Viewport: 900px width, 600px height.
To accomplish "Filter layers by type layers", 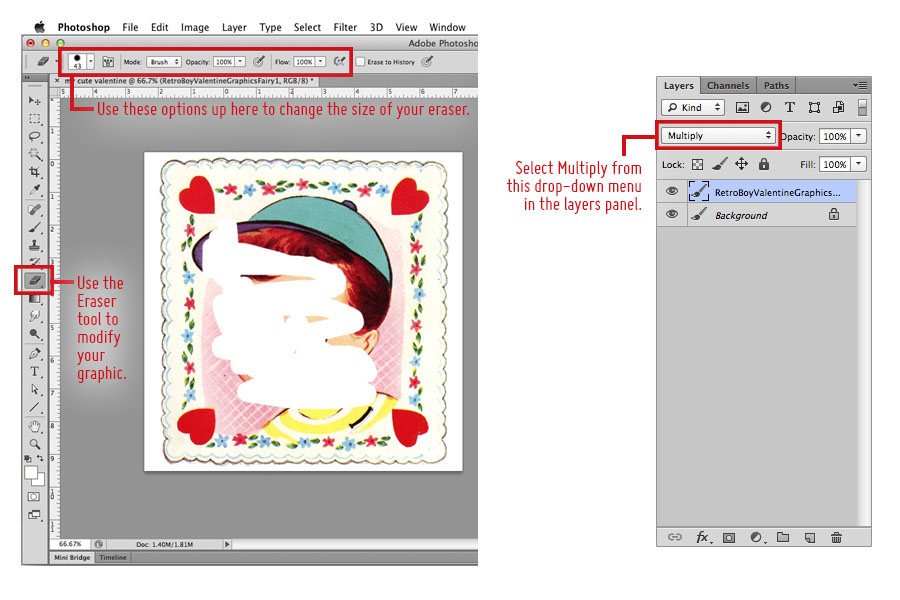I will click(x=790, y=107).
